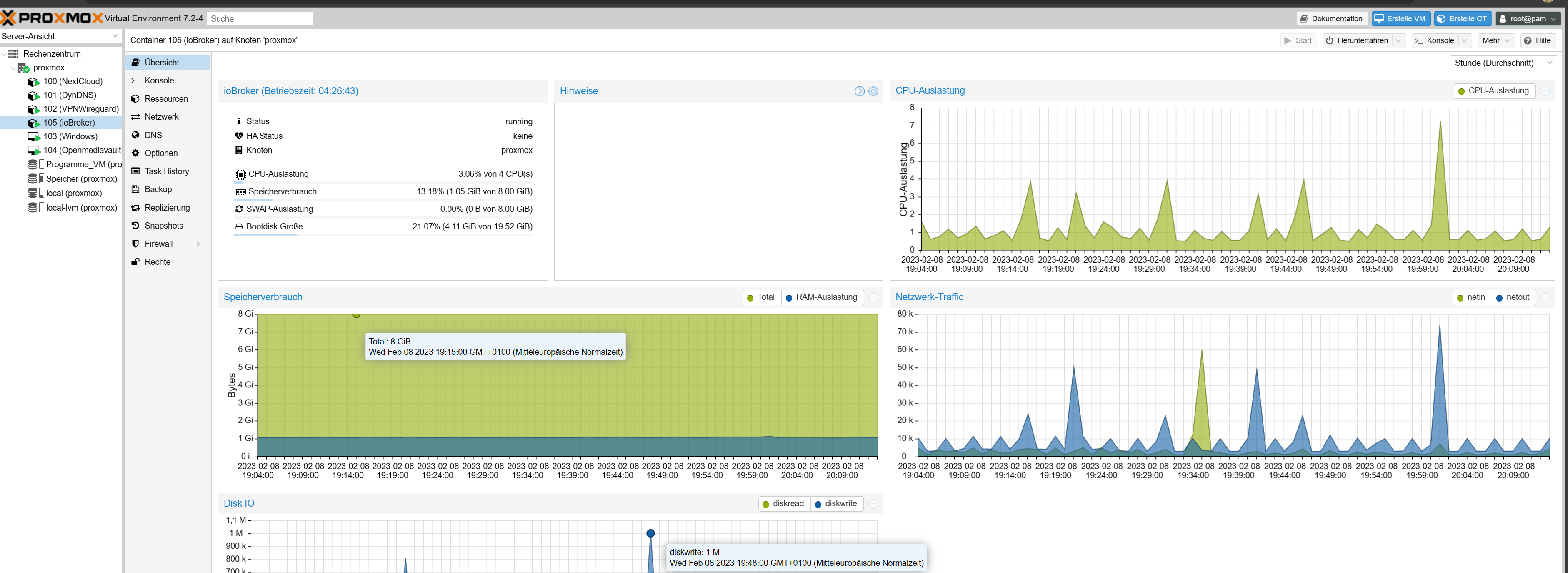Select container 100 (NextCloud)

tap(73, 81)
